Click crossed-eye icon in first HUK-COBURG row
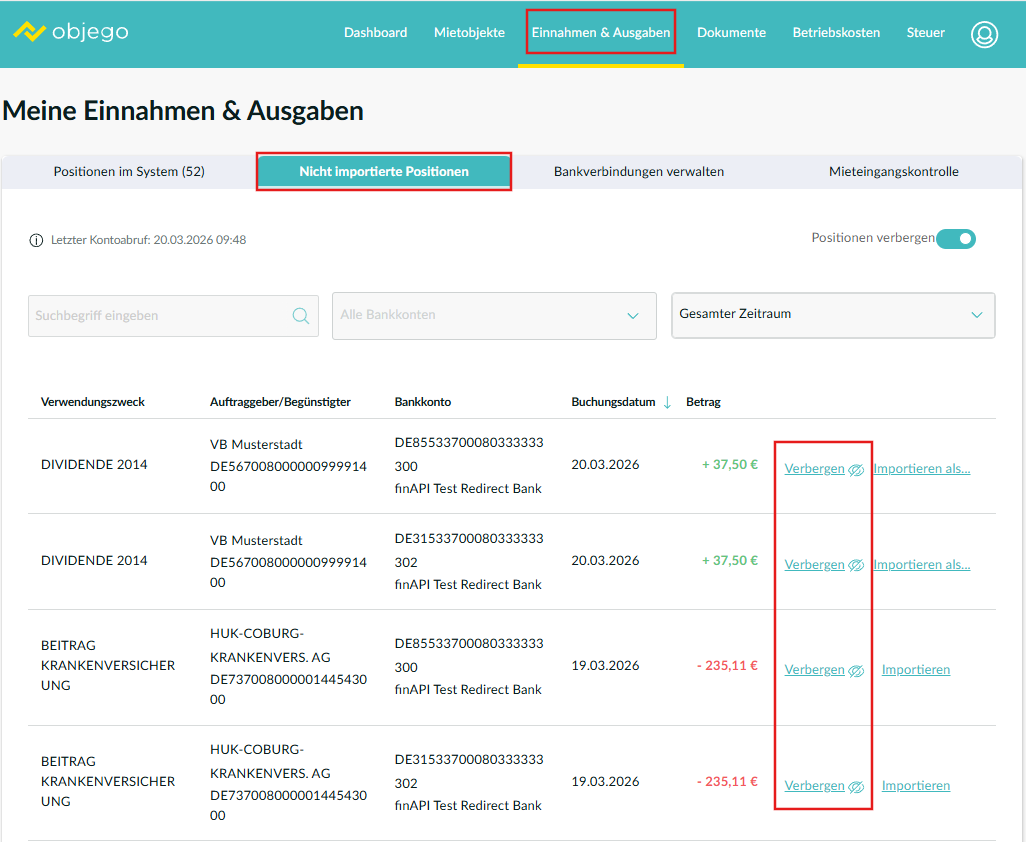 click(x=856, y=670)
